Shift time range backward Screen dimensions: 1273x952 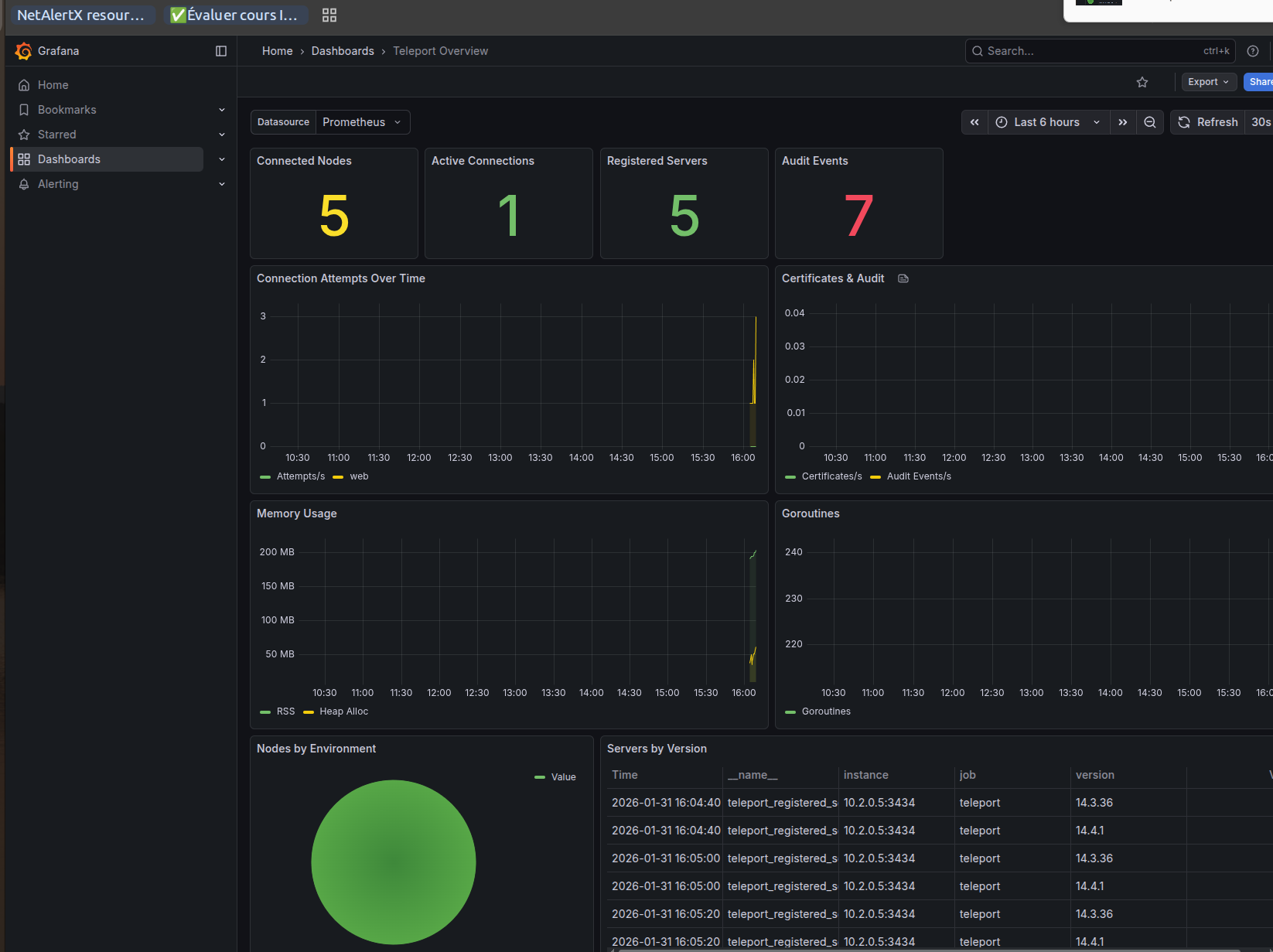tap(974, 122)
